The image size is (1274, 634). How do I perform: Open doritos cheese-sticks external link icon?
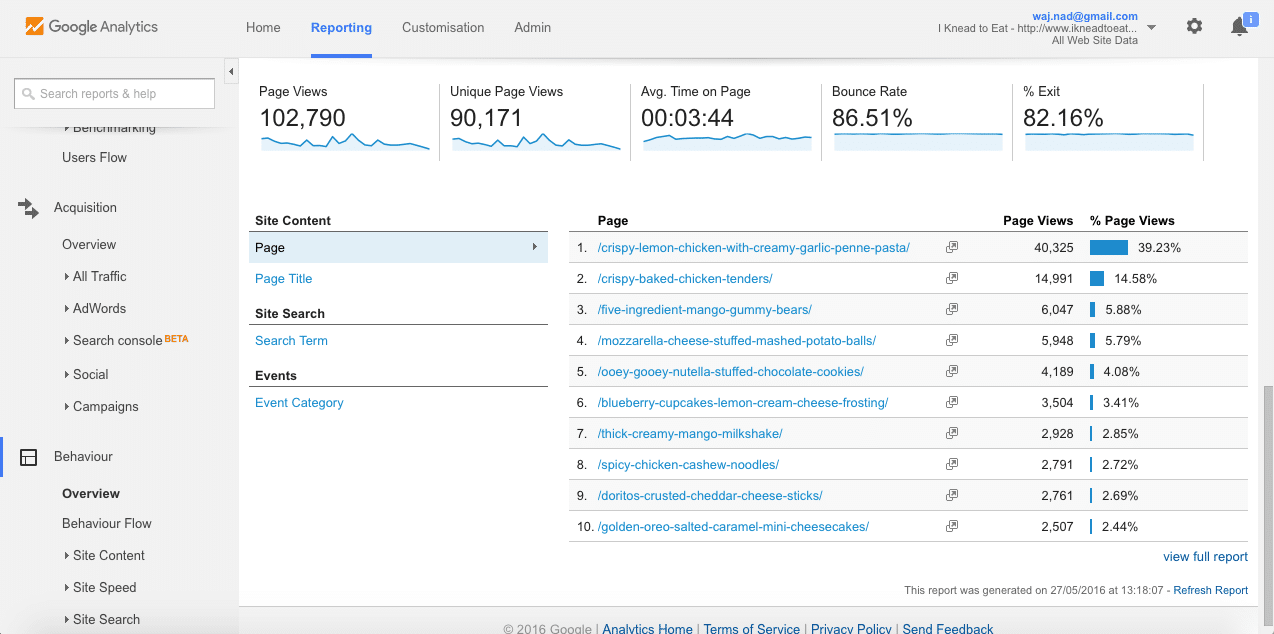click(x=952, y=495)
